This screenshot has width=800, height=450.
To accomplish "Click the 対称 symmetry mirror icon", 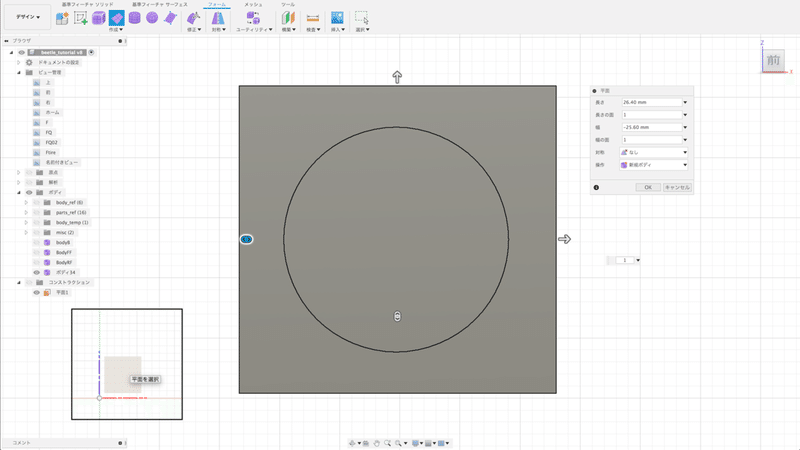I will point(218,18).
